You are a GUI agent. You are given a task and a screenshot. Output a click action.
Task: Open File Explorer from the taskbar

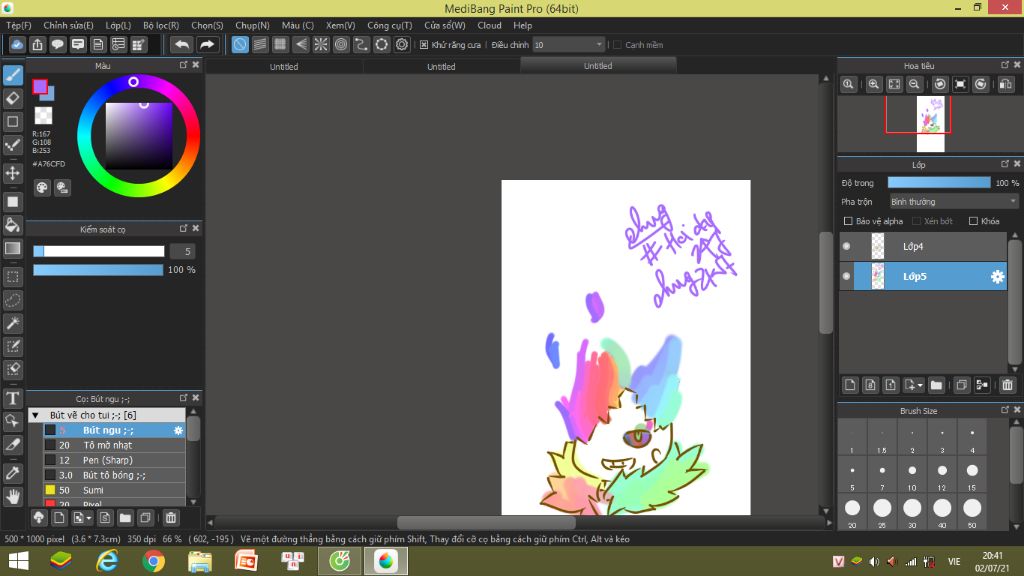click(200, 561)
